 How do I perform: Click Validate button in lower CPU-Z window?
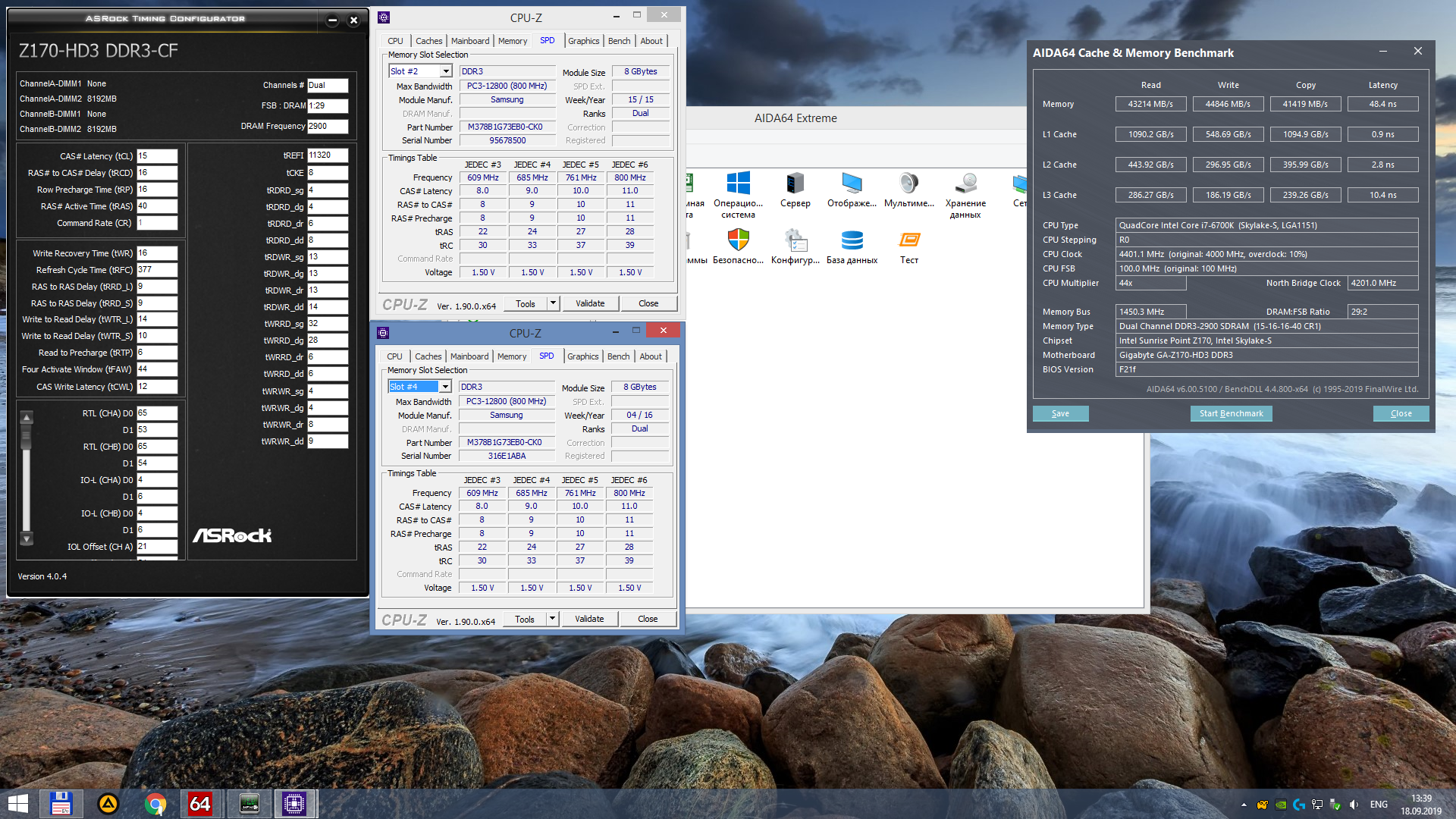(589, 619)
